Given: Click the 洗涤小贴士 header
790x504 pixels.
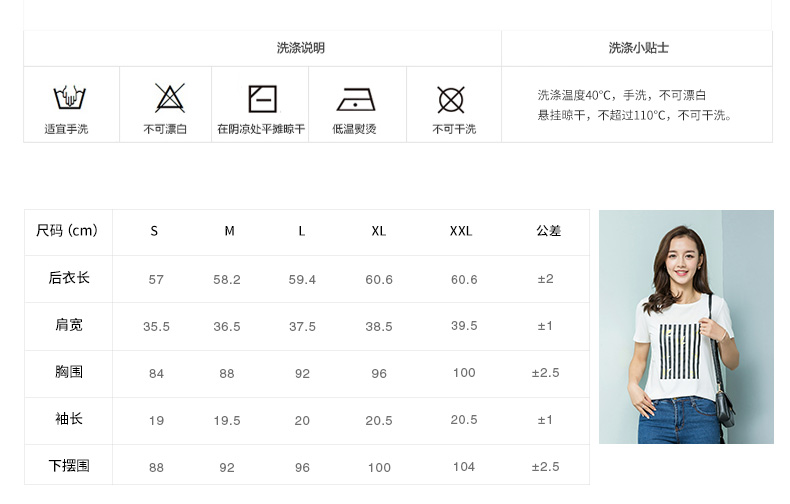Looking at the screenshot, I should [638, 48].
